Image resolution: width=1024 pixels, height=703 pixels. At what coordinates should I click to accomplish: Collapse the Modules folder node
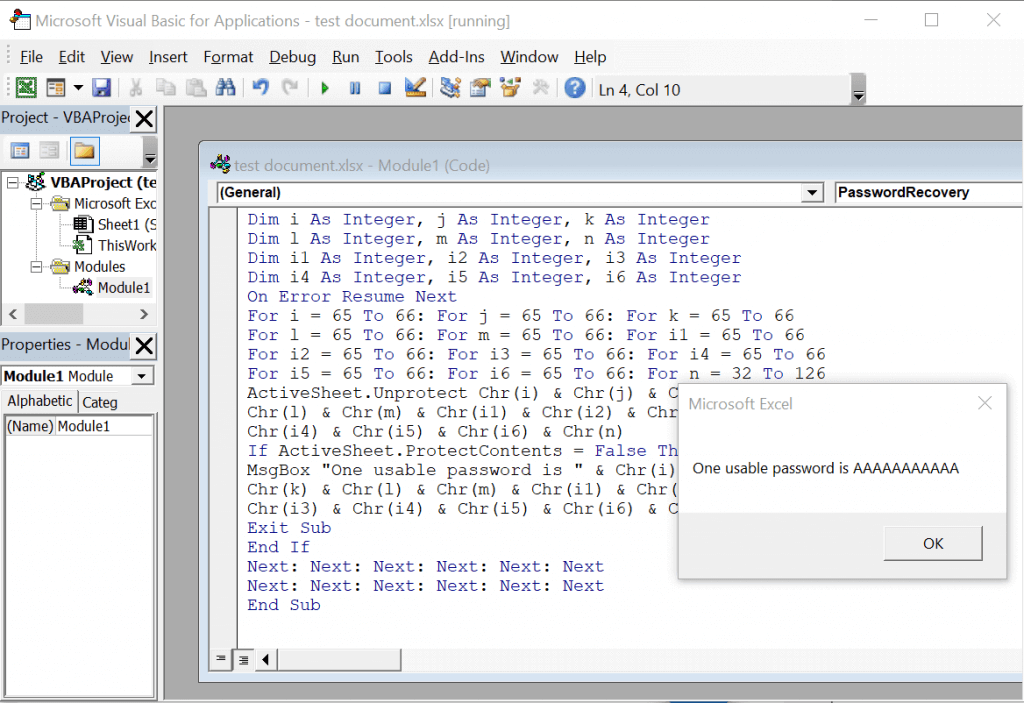tap(37, 267)
